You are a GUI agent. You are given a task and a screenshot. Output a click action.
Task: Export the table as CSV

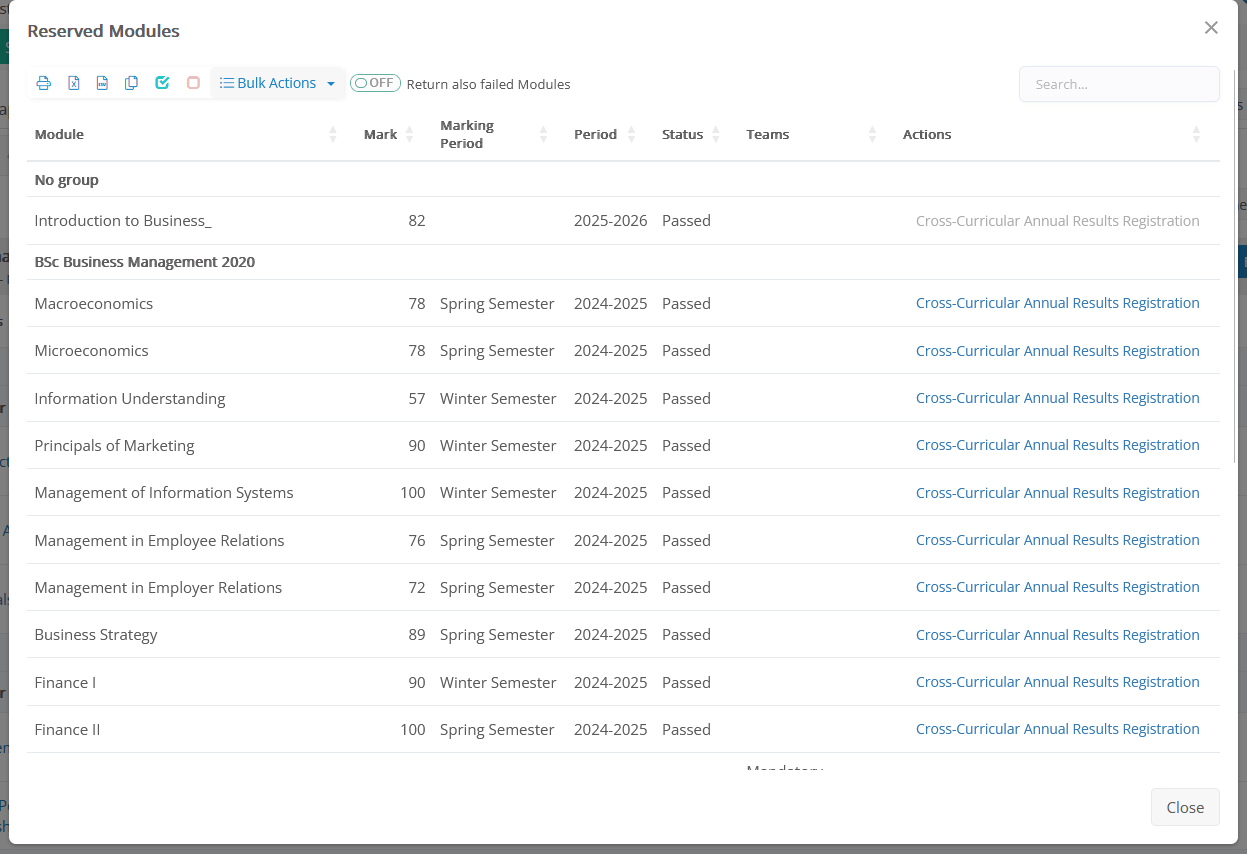[102, 83]
